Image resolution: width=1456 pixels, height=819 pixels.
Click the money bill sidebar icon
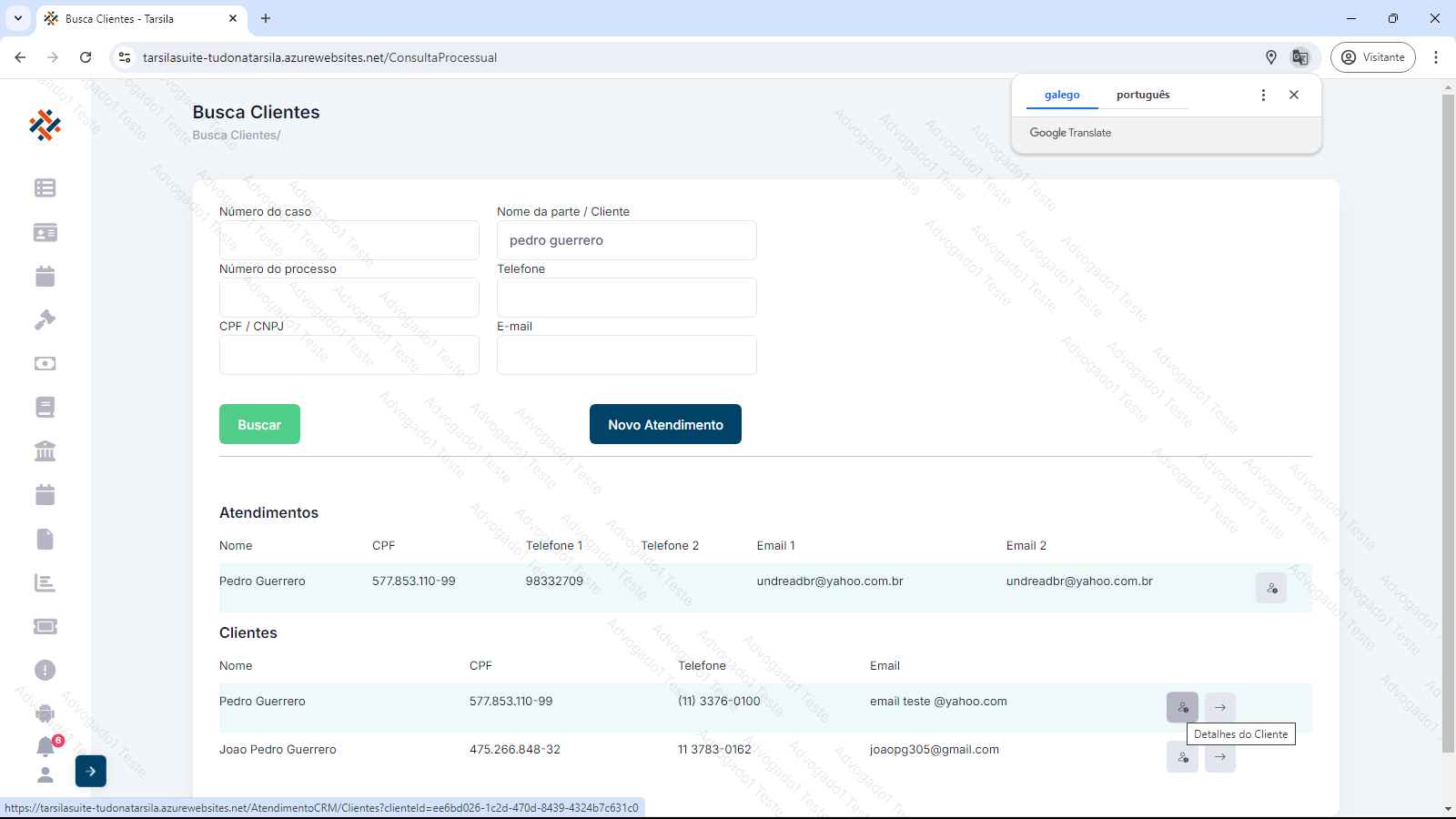pyautogui.click(x=45, y=363)
